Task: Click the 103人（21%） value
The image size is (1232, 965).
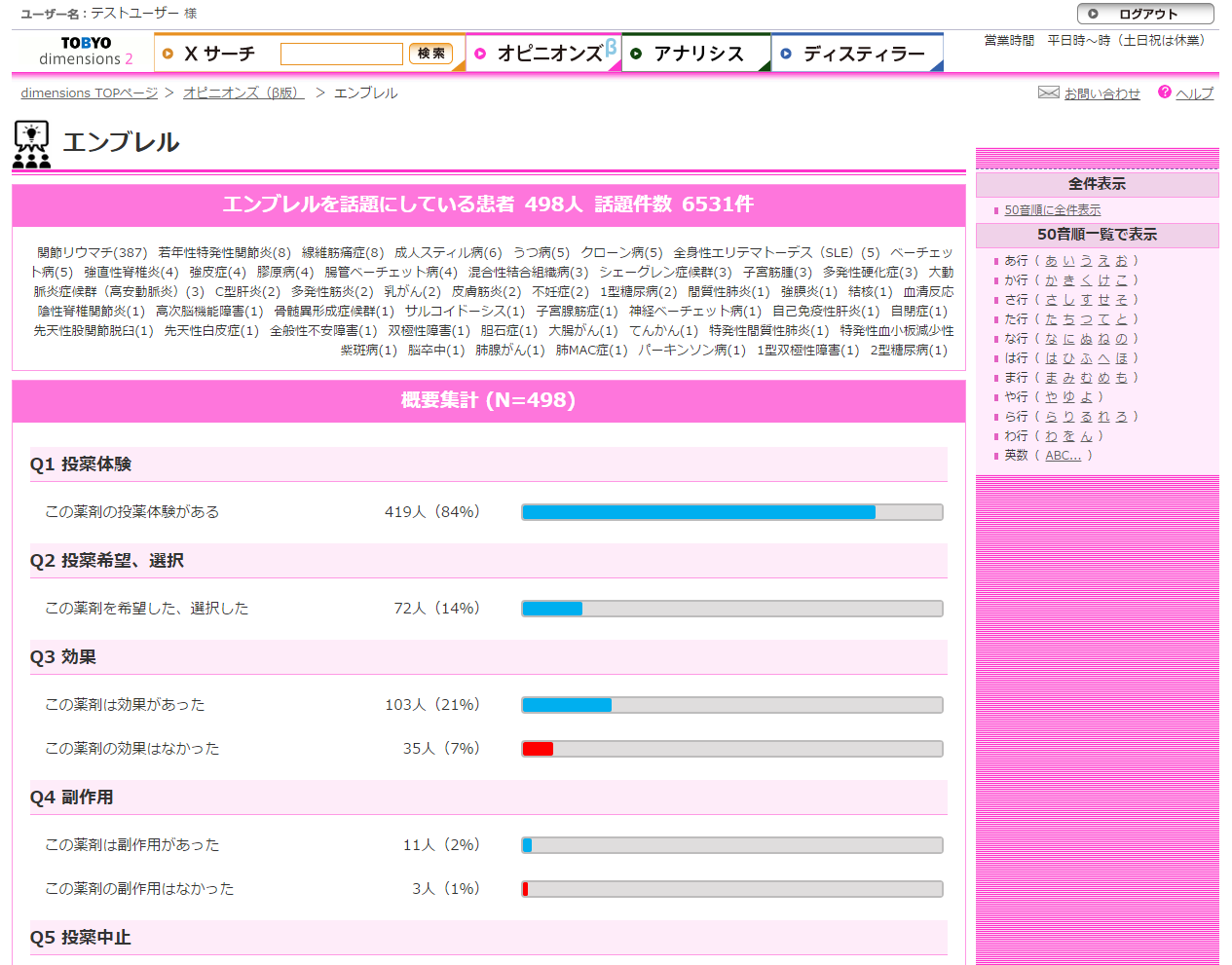Action: [x=432, y=705]
